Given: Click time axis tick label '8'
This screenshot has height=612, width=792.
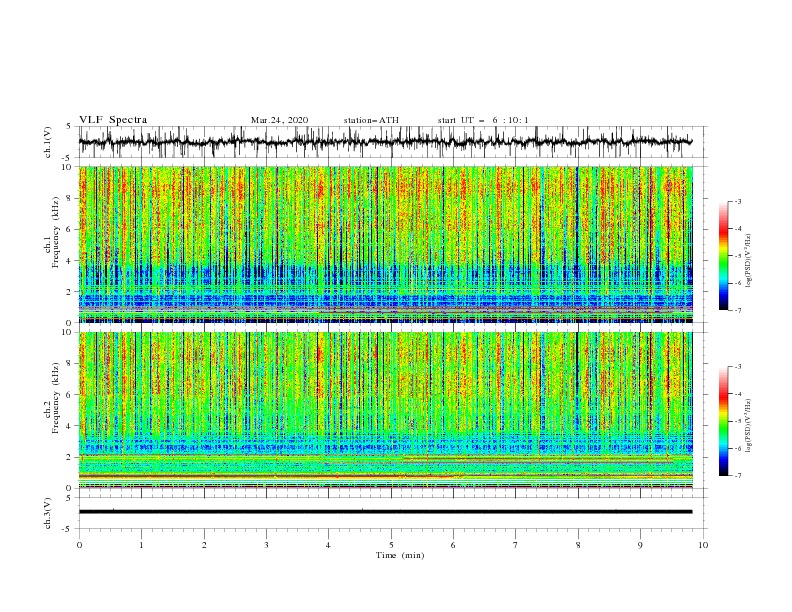Looking at the screenshot, I should coord(578,545).
